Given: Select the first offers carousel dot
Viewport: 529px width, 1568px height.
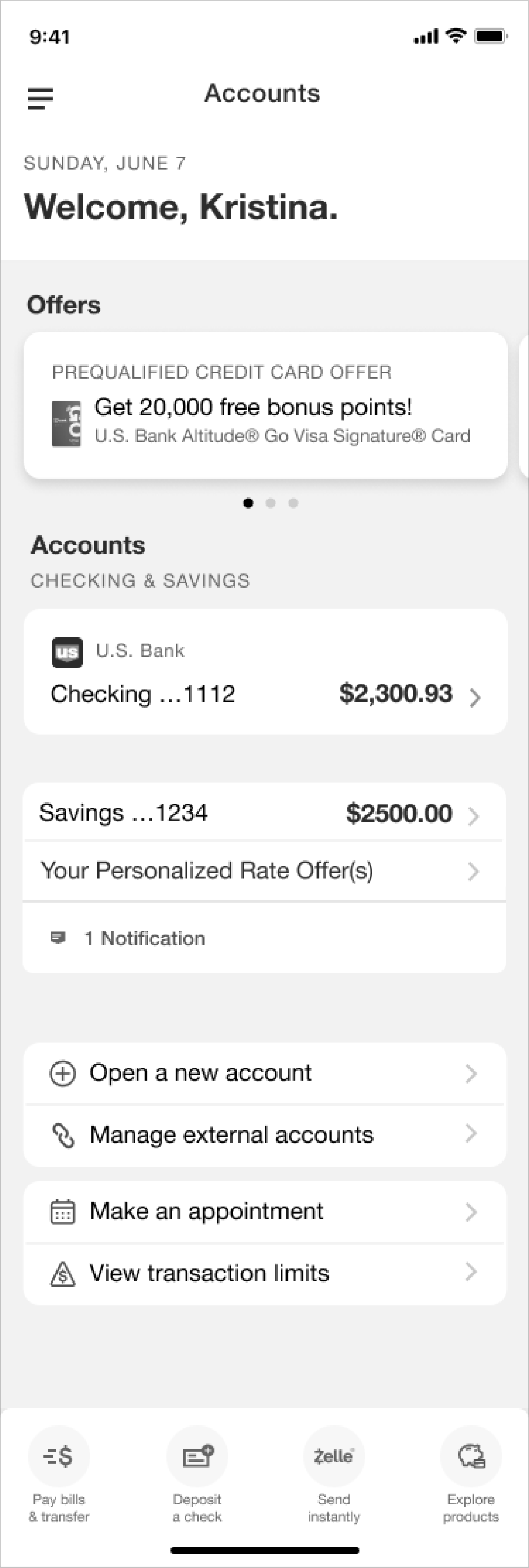Looking at the screenshot, I should 248,503.
